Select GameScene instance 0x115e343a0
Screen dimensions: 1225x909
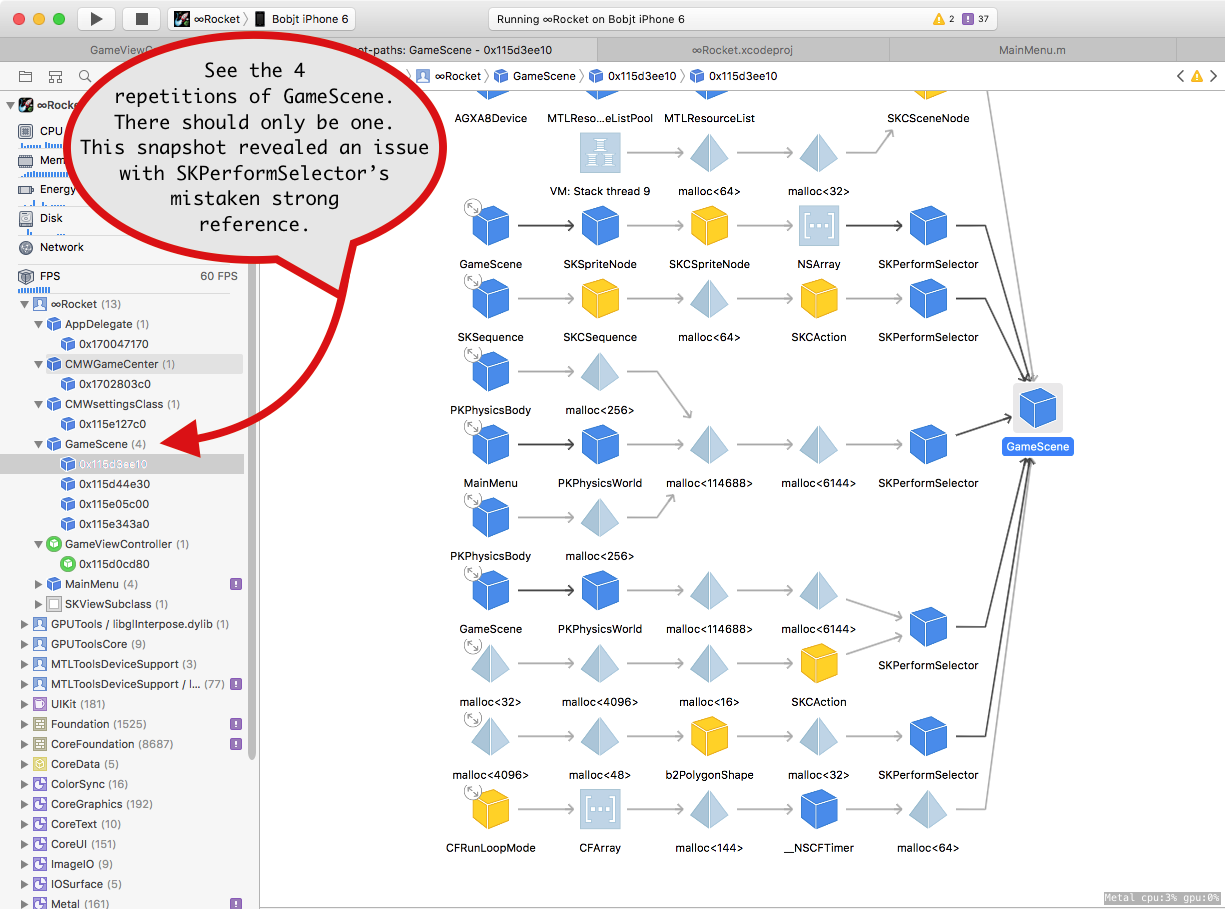pyautogui.click(x=114, y=524)
